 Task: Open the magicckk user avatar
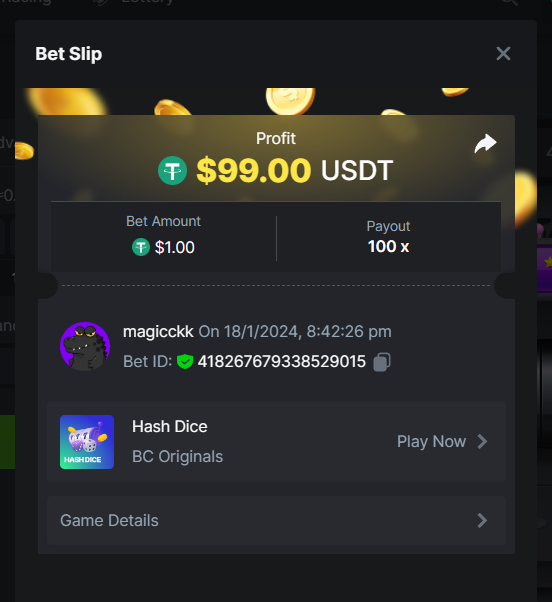(85, 346)
